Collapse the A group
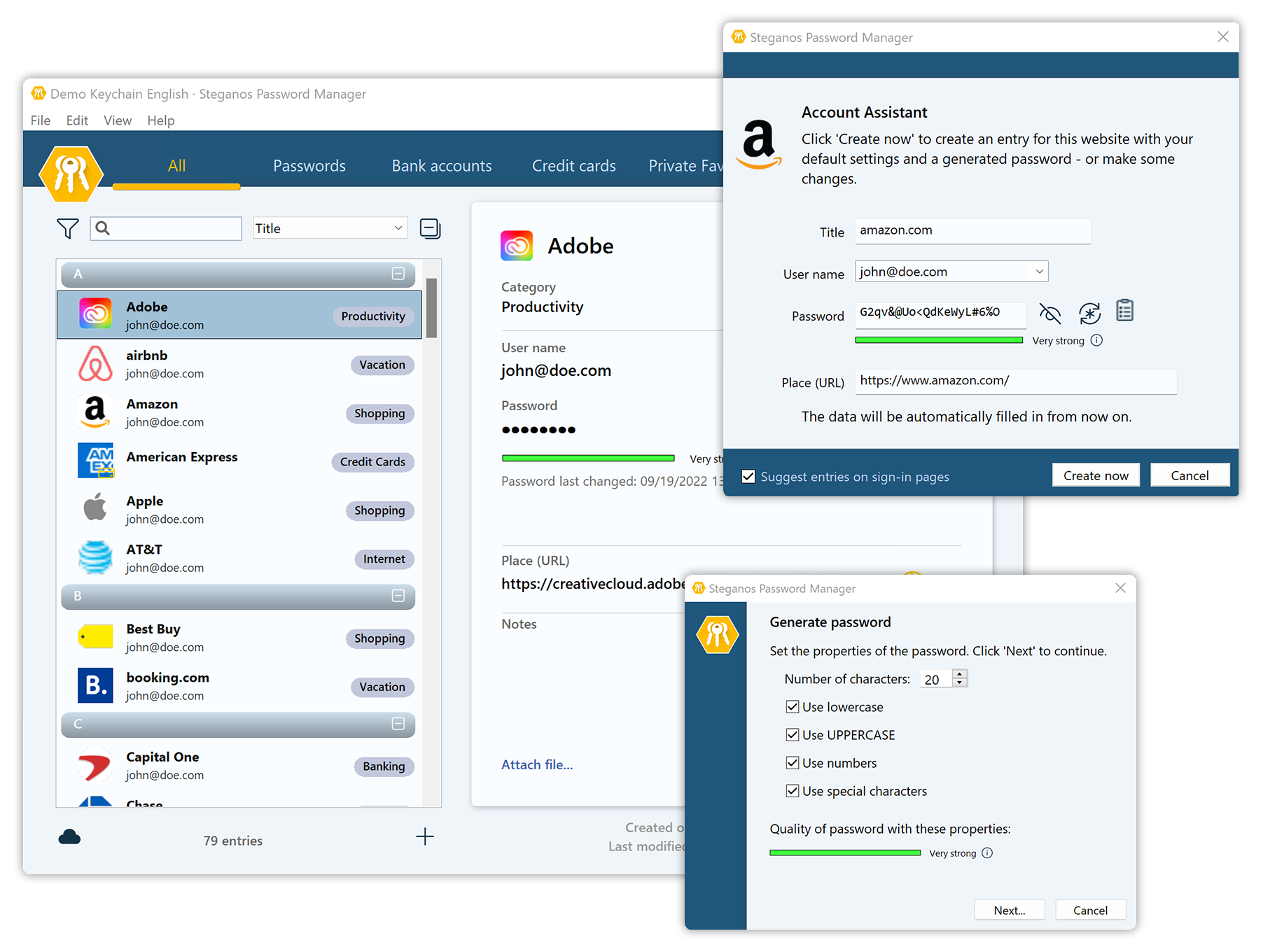This screenshot has height=952, width=1263. pos(398,274)
